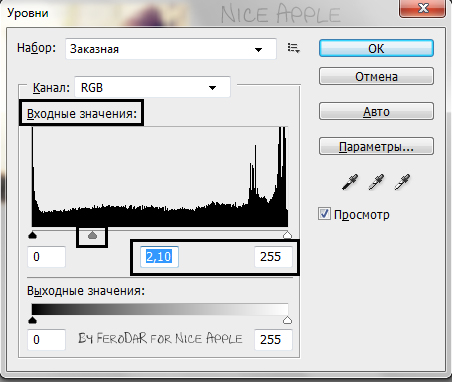The width and height of the screenshot is (452, 382).
Task: Click the Авто button
Action: (376, 111)
